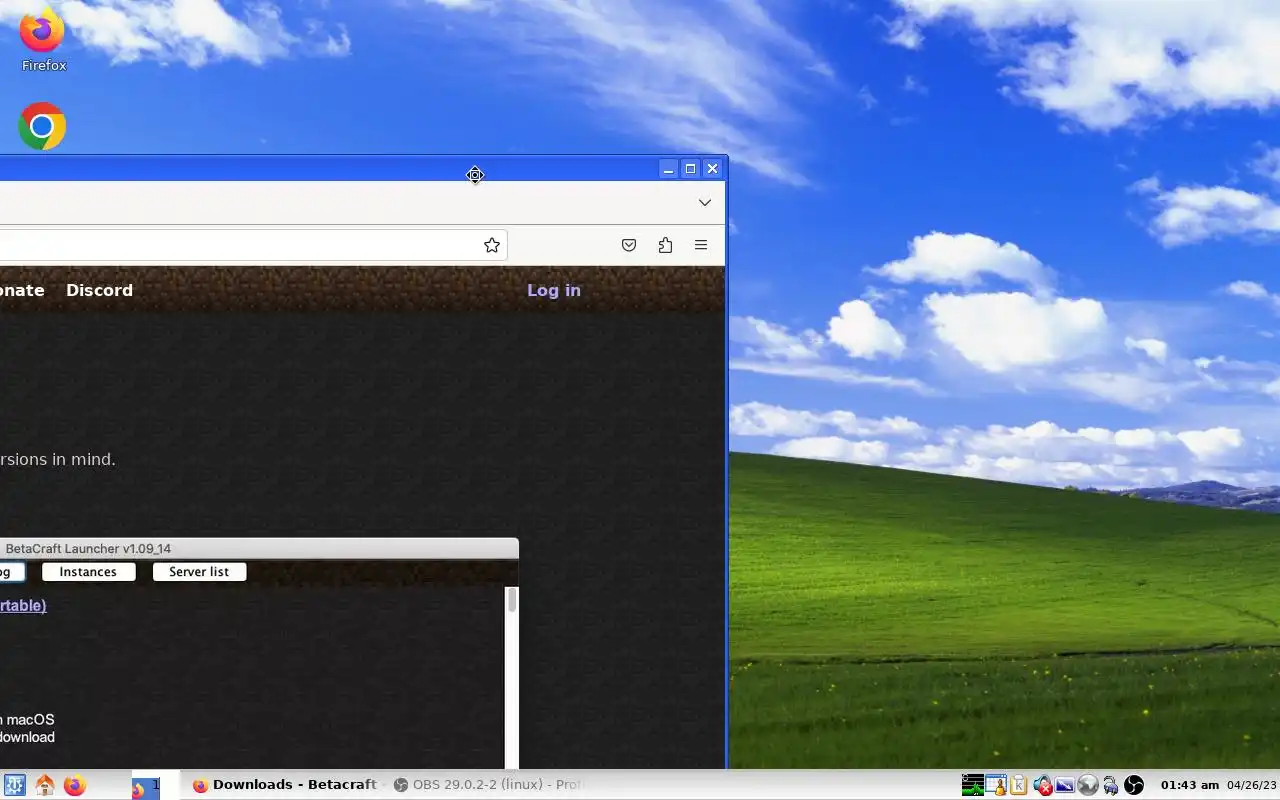Viewport: 1280px width, 800px height.
Task: Open the calendar reminder bell tray icon
Action: [996, 785]
